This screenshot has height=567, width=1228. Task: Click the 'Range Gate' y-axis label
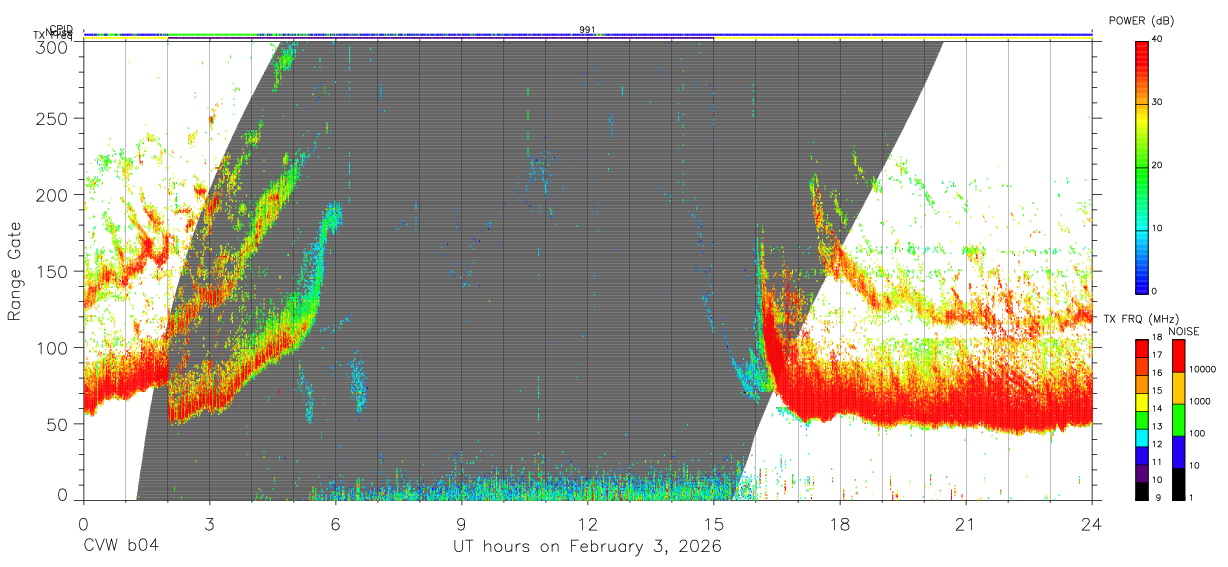coord(15,271)
